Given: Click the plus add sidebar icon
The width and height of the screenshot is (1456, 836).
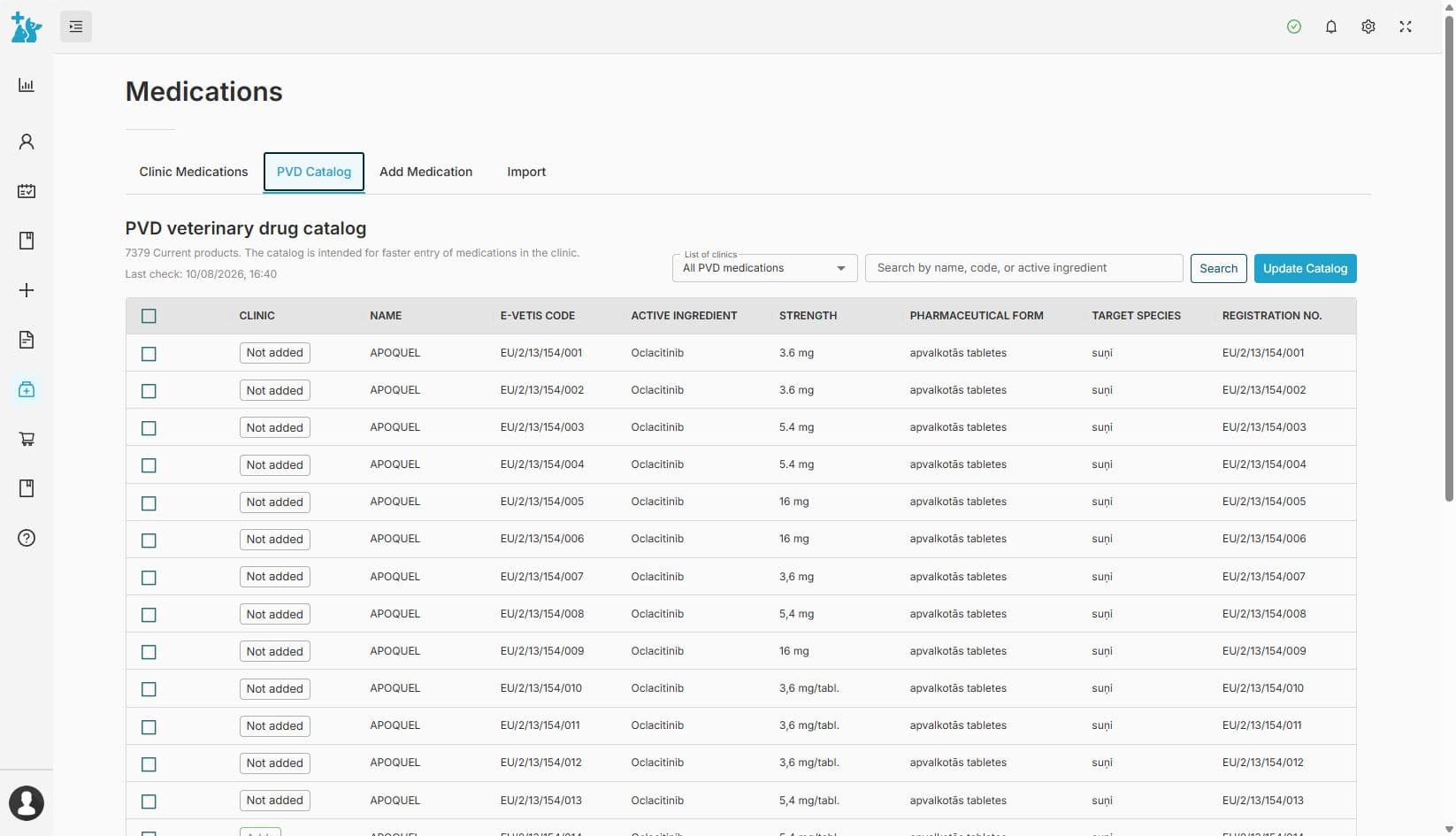Looking at the screenshot, I should pyautogui.click(x=27, y=290).
